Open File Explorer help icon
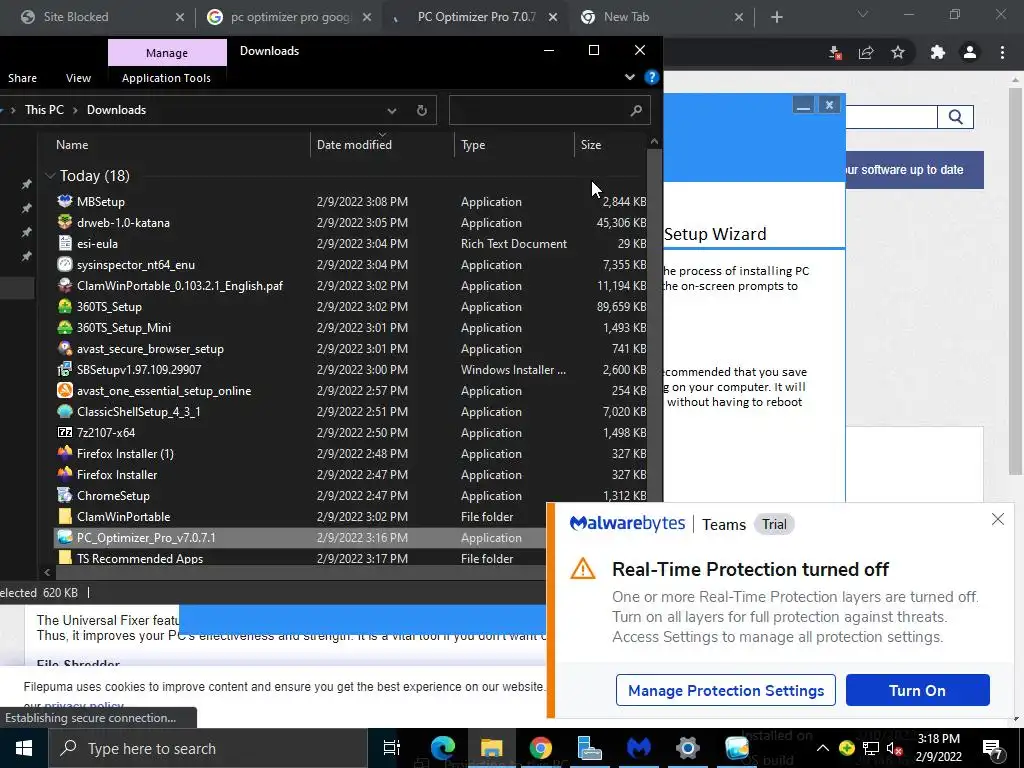 [x=651, y=77]
